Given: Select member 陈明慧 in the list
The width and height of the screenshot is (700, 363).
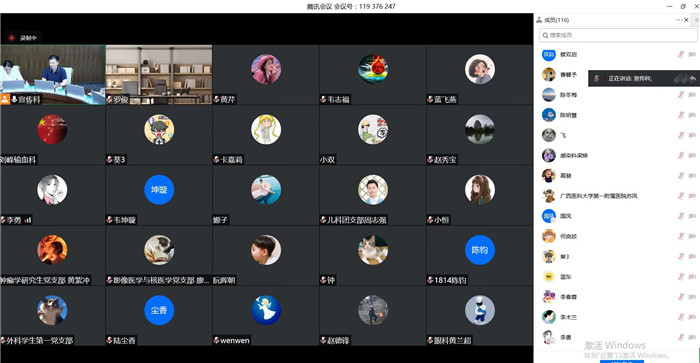Looking at the screenshot, I should (618, 115).
